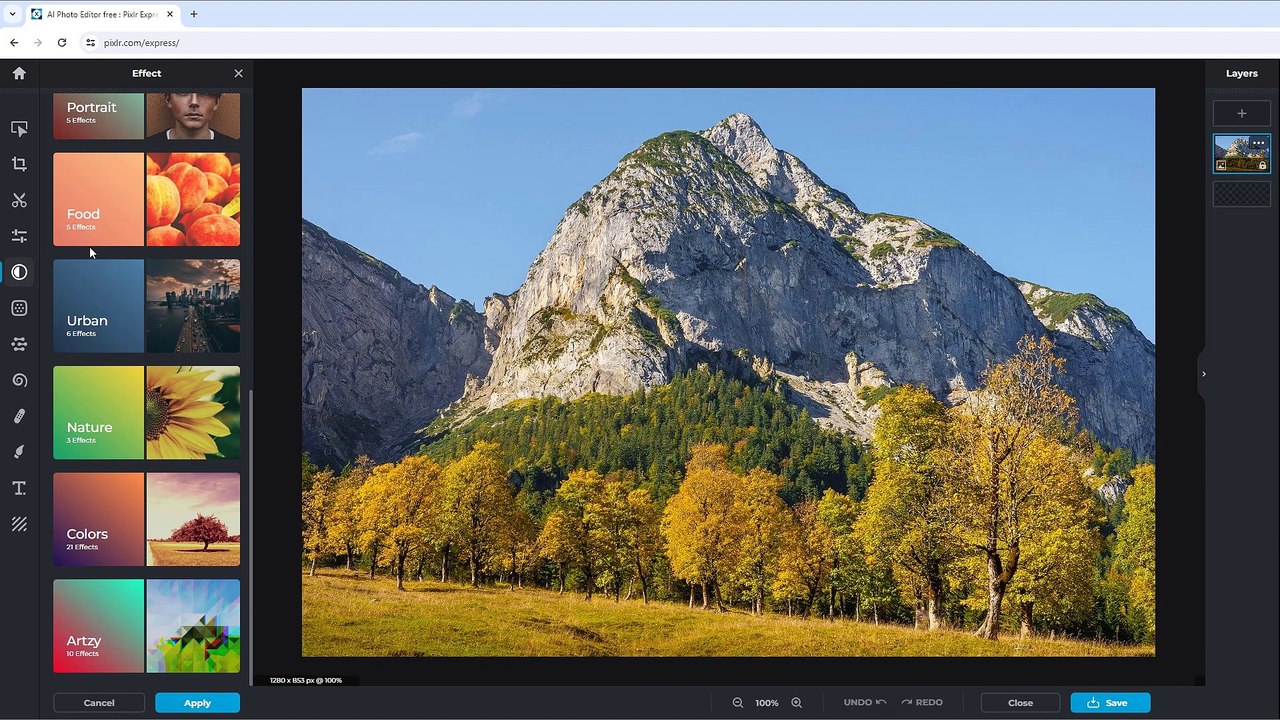1280x720 pixels.
Task: Switch to the AI Photo Editor tab
Action: click(102, 14)
